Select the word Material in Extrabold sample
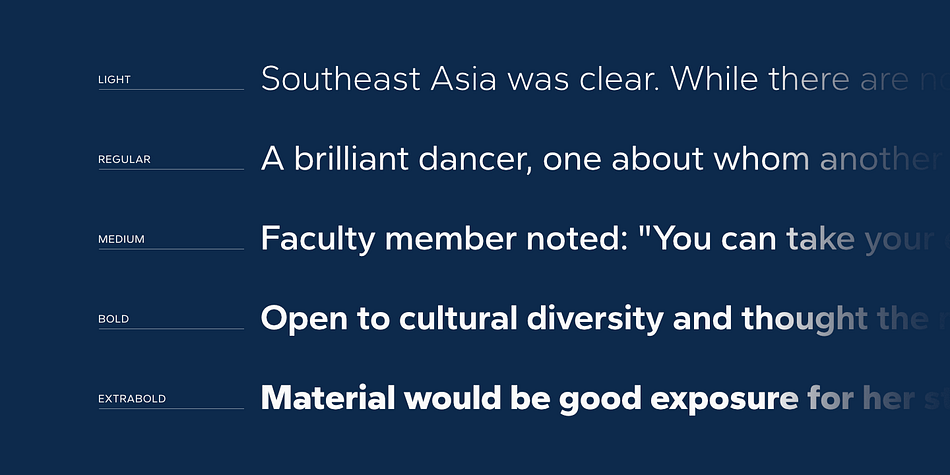The width and height of the screenshot is (950, 475). [x=328, y=399]
